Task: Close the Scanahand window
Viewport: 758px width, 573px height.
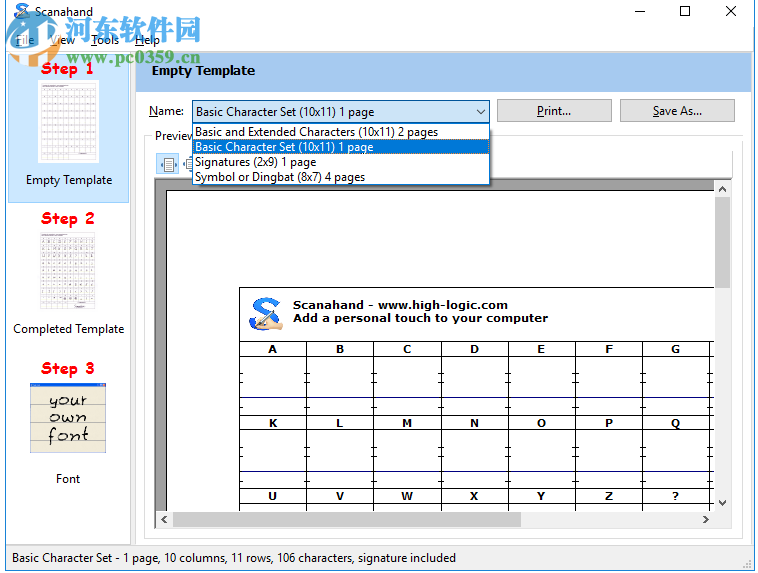Action: click(x=731, y=11)
